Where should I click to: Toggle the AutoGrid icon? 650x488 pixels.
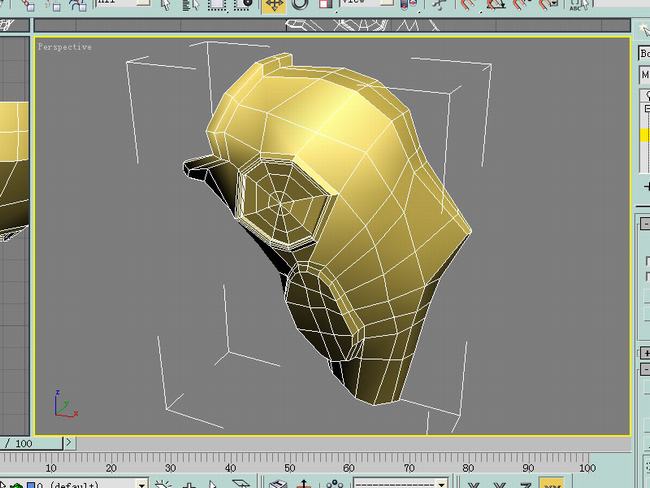304,484
